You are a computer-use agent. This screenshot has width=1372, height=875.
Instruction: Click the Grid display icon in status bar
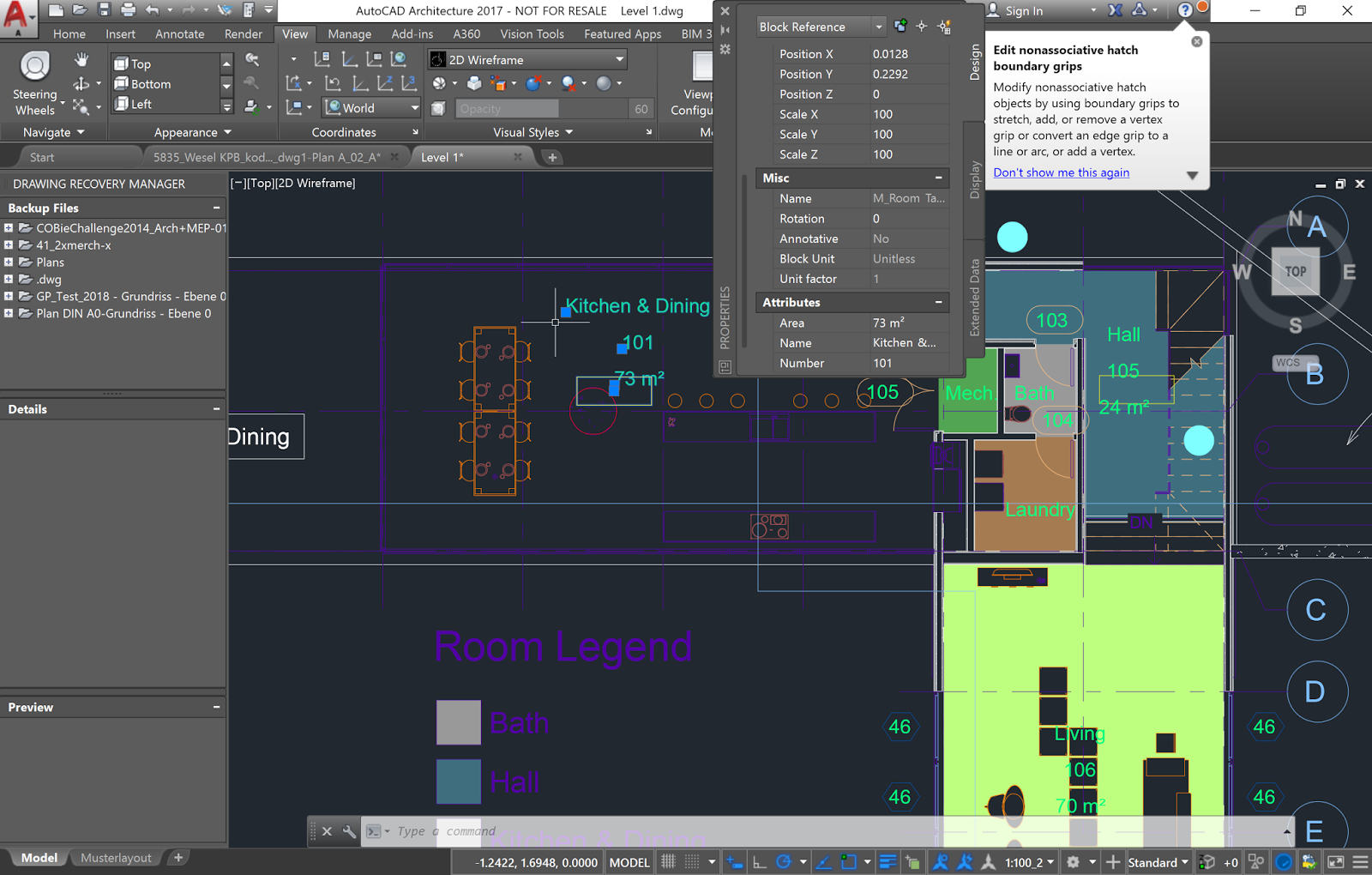pos(668,861)
